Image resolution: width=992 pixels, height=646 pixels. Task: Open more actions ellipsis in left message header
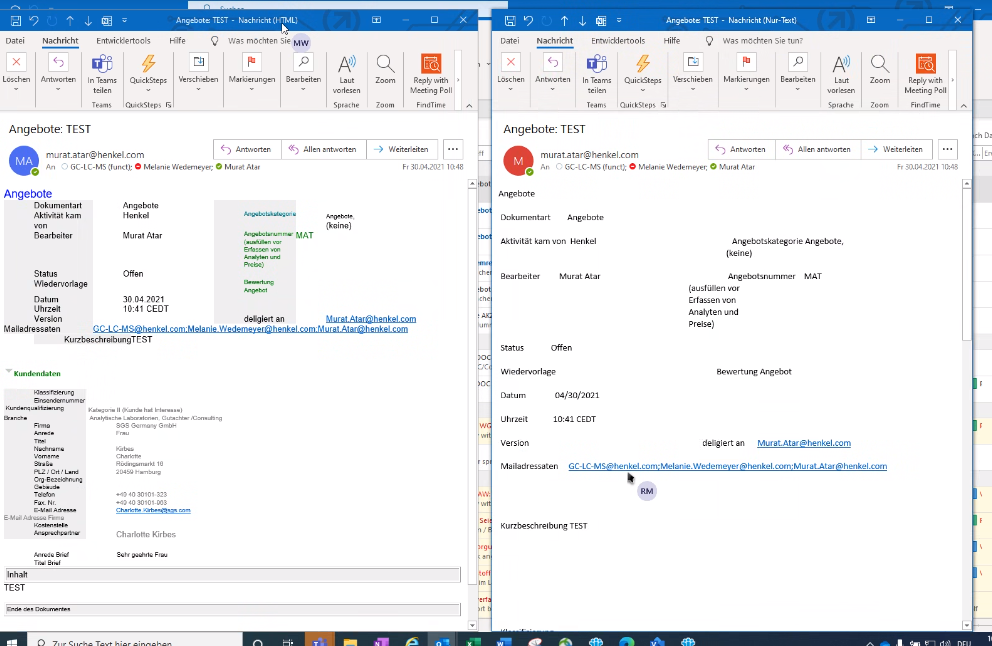[453, 149]
